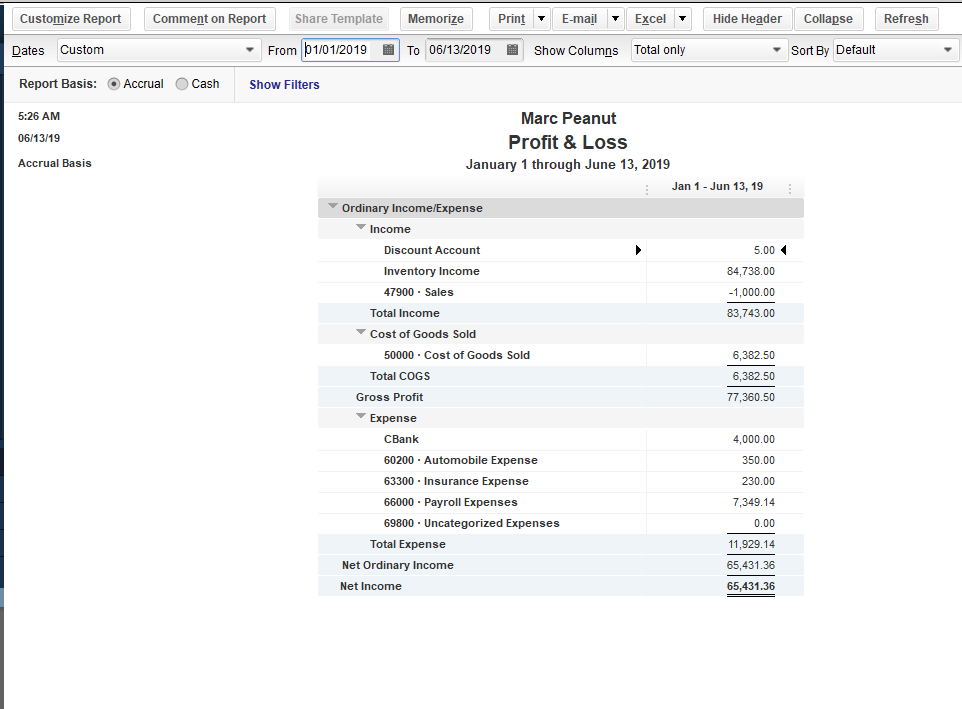Click the Discount Account row label
The height and width of the screenshot is (709, 962).
click(432, 250)
